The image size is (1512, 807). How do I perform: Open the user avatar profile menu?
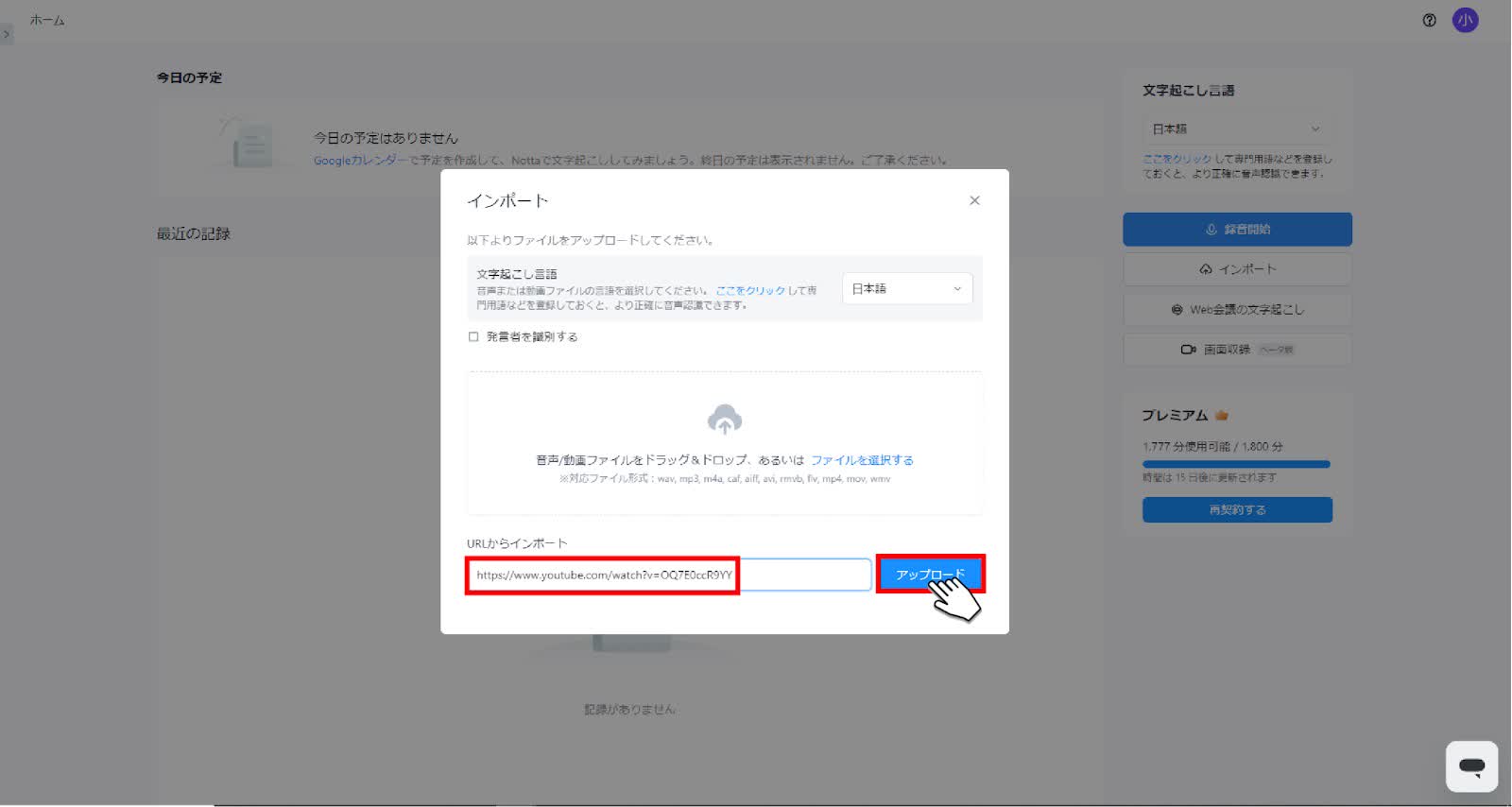(1465, 20)
